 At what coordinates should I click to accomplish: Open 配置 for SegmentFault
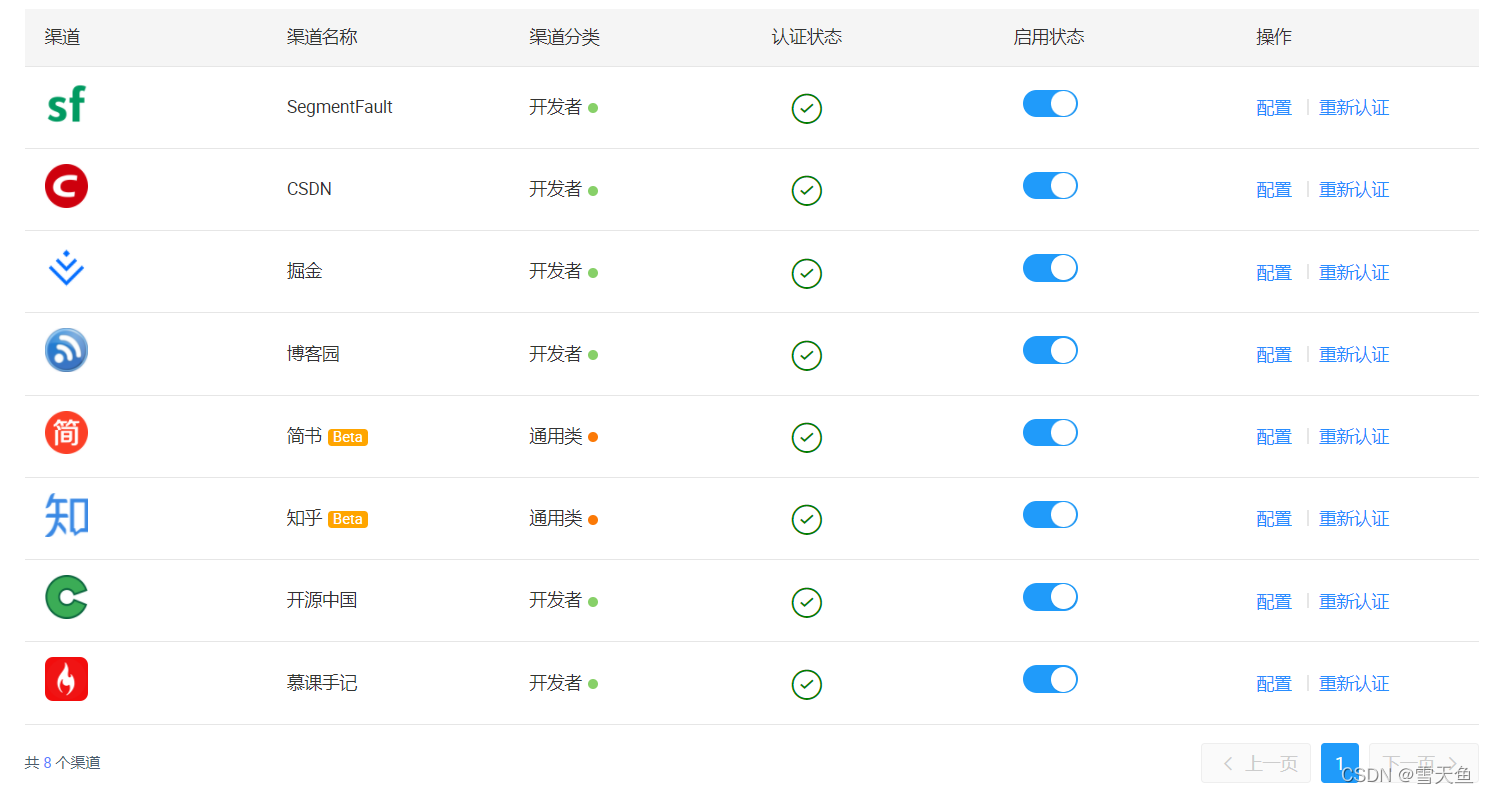pos(1274,108)
